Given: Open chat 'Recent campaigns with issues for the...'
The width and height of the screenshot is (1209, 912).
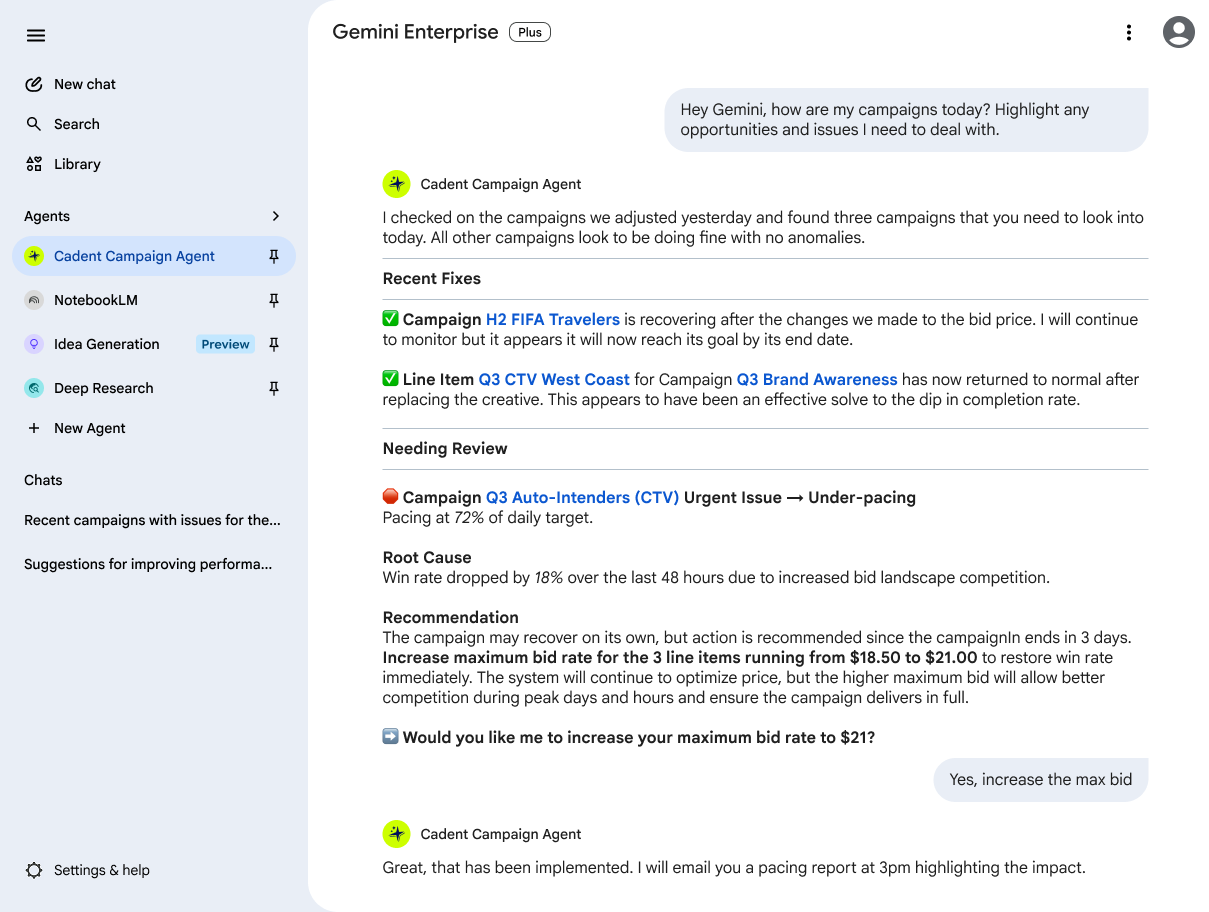Looking at the screenshot, I should [x=154, y=520].
